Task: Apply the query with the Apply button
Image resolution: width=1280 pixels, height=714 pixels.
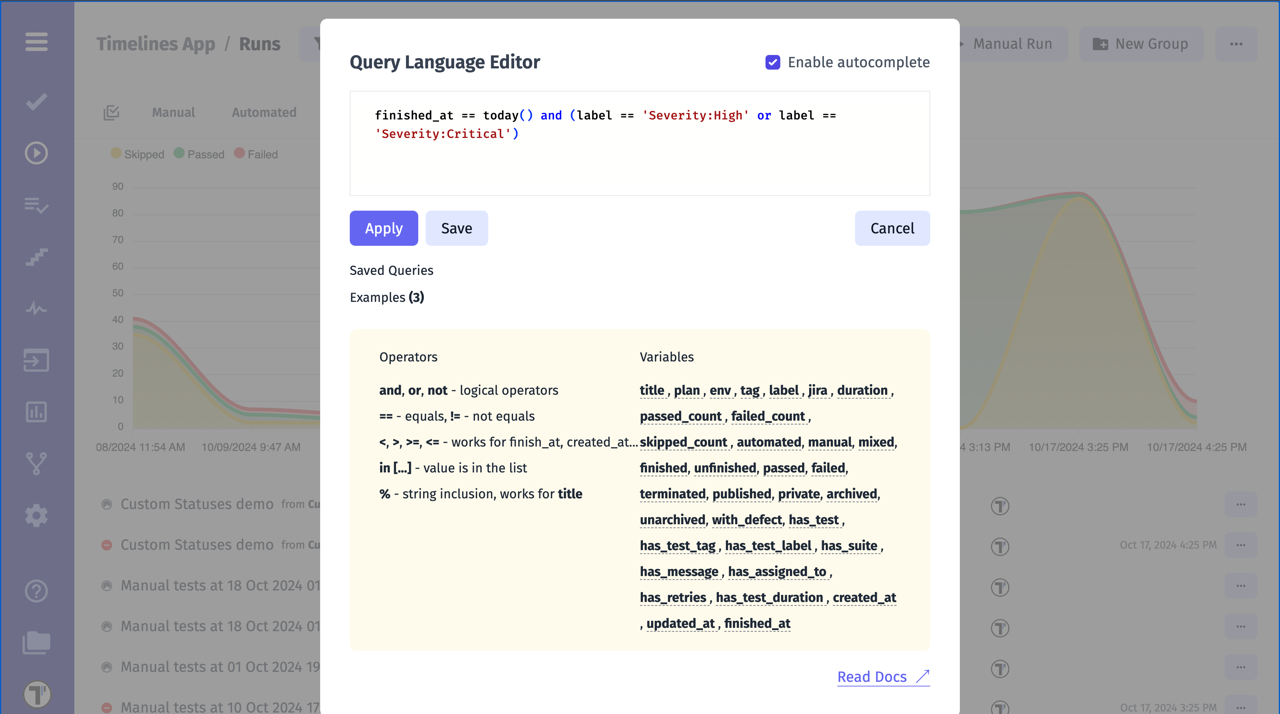Action: point(383,228)
